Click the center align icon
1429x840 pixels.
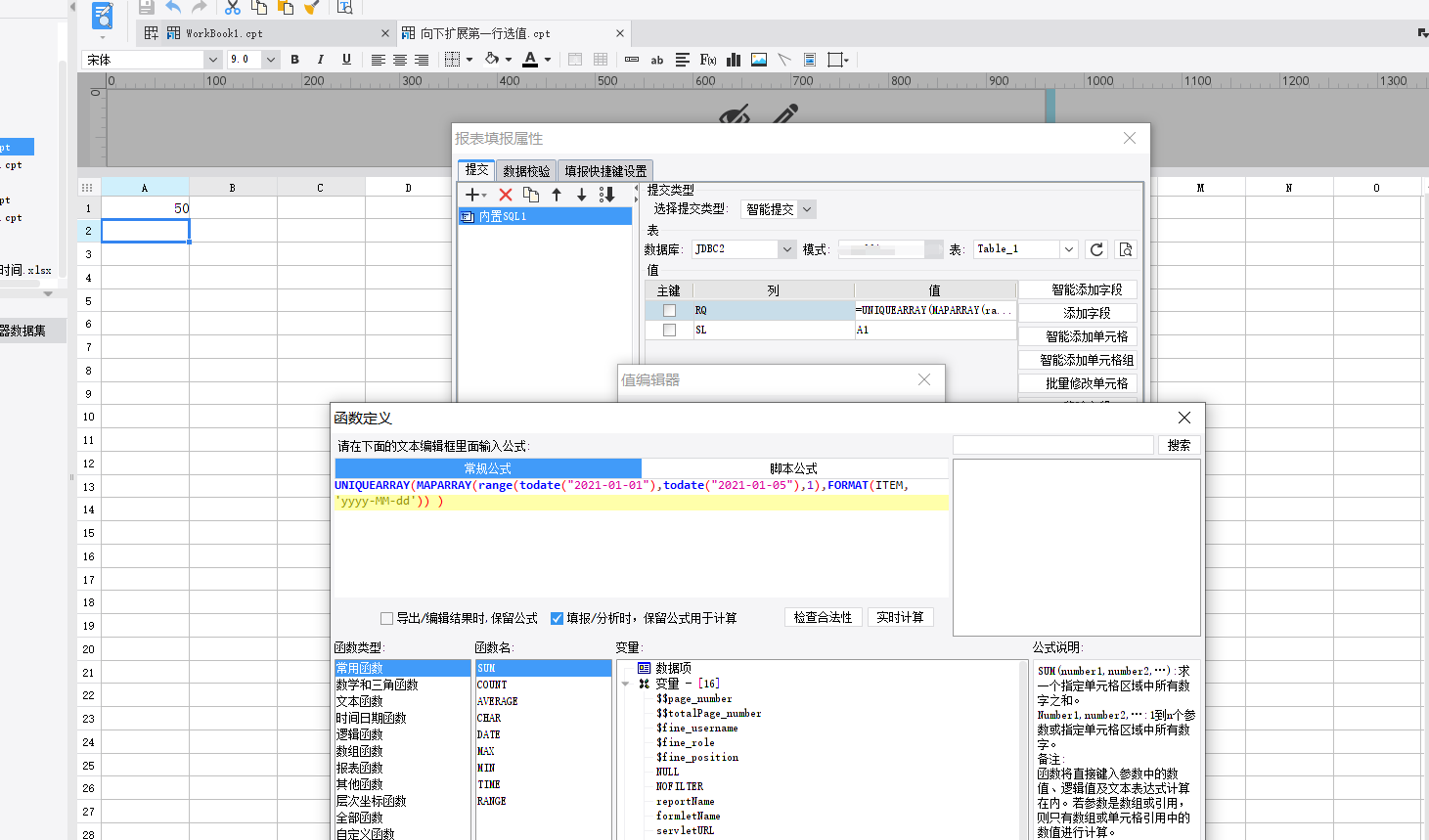(x=400, y=60)
